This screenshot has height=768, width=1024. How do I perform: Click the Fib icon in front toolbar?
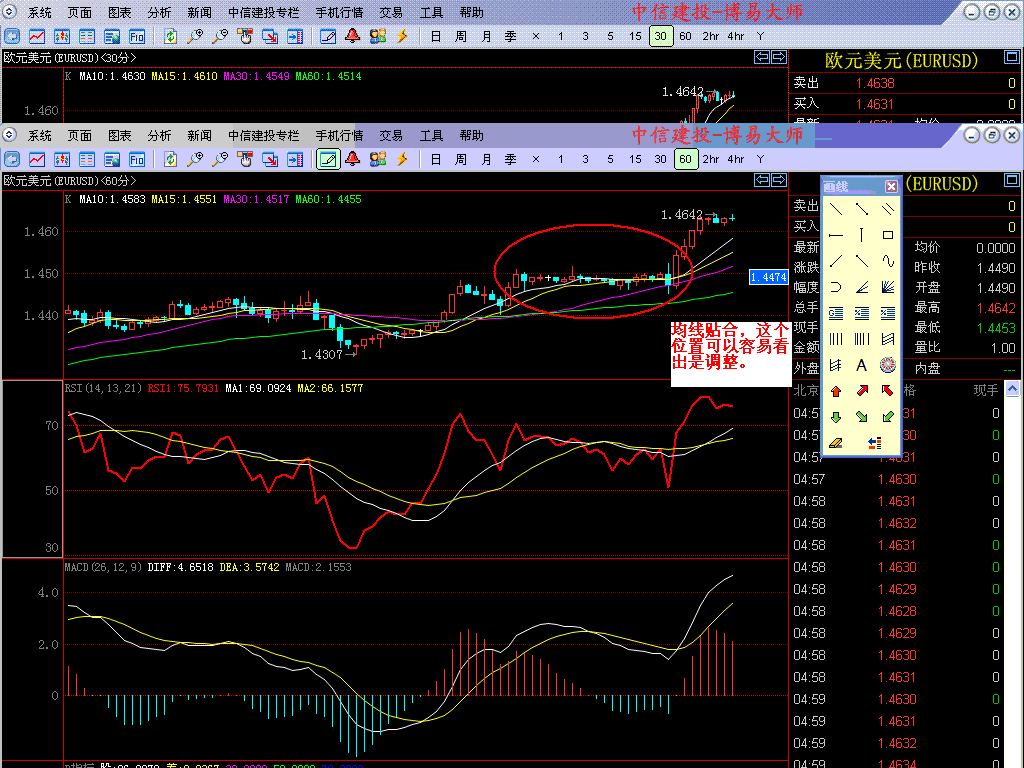coord(136,159)
